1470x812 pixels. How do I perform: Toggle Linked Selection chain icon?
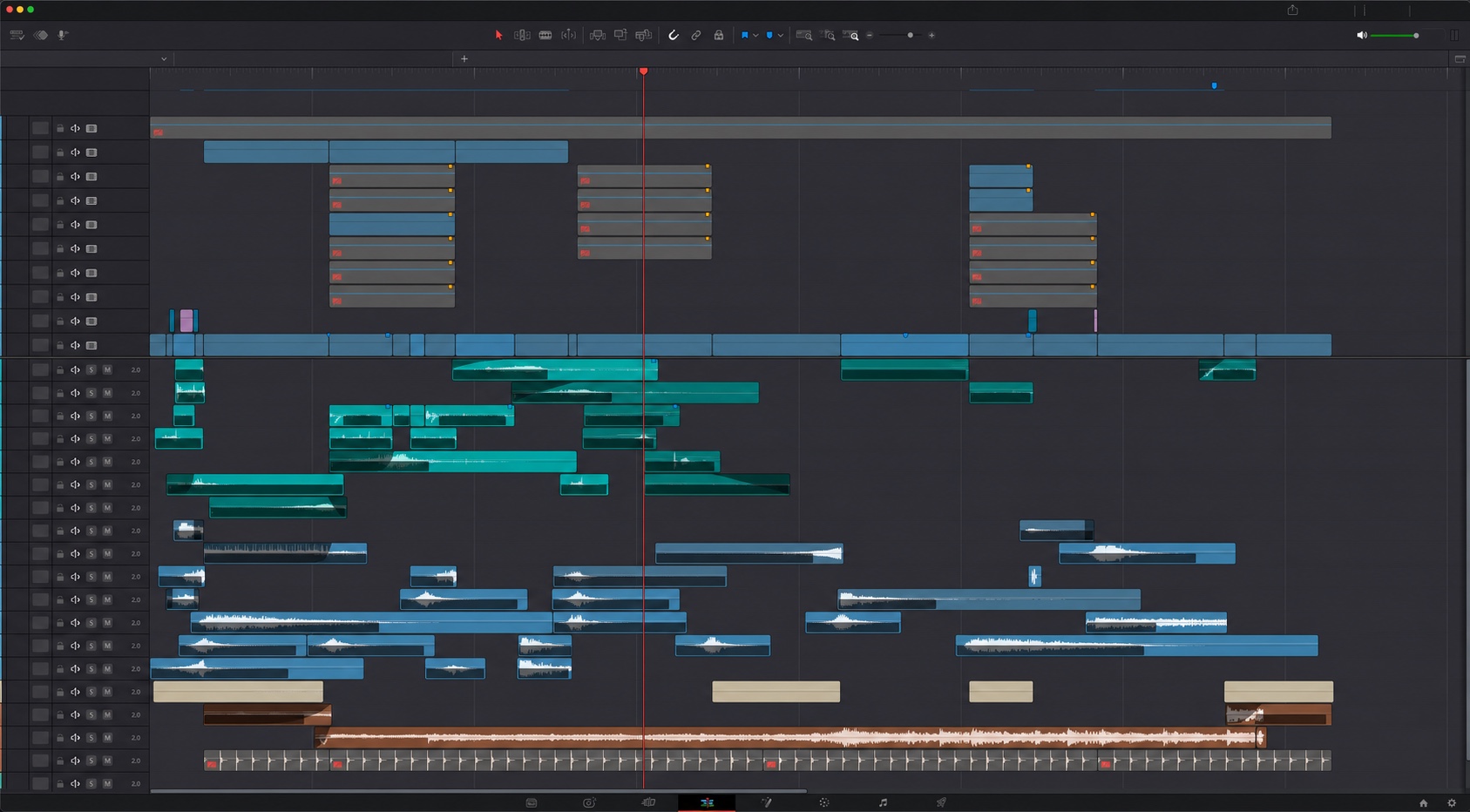695,35
